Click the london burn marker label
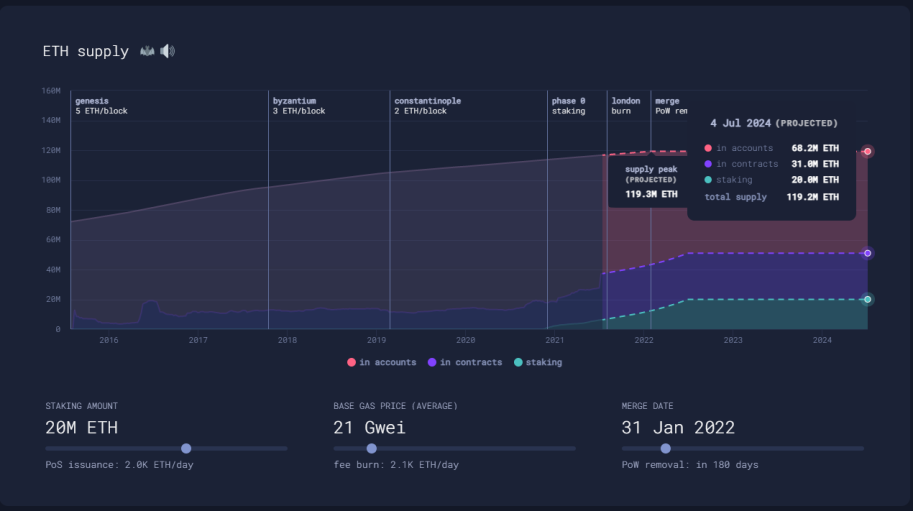 [625, 106]
